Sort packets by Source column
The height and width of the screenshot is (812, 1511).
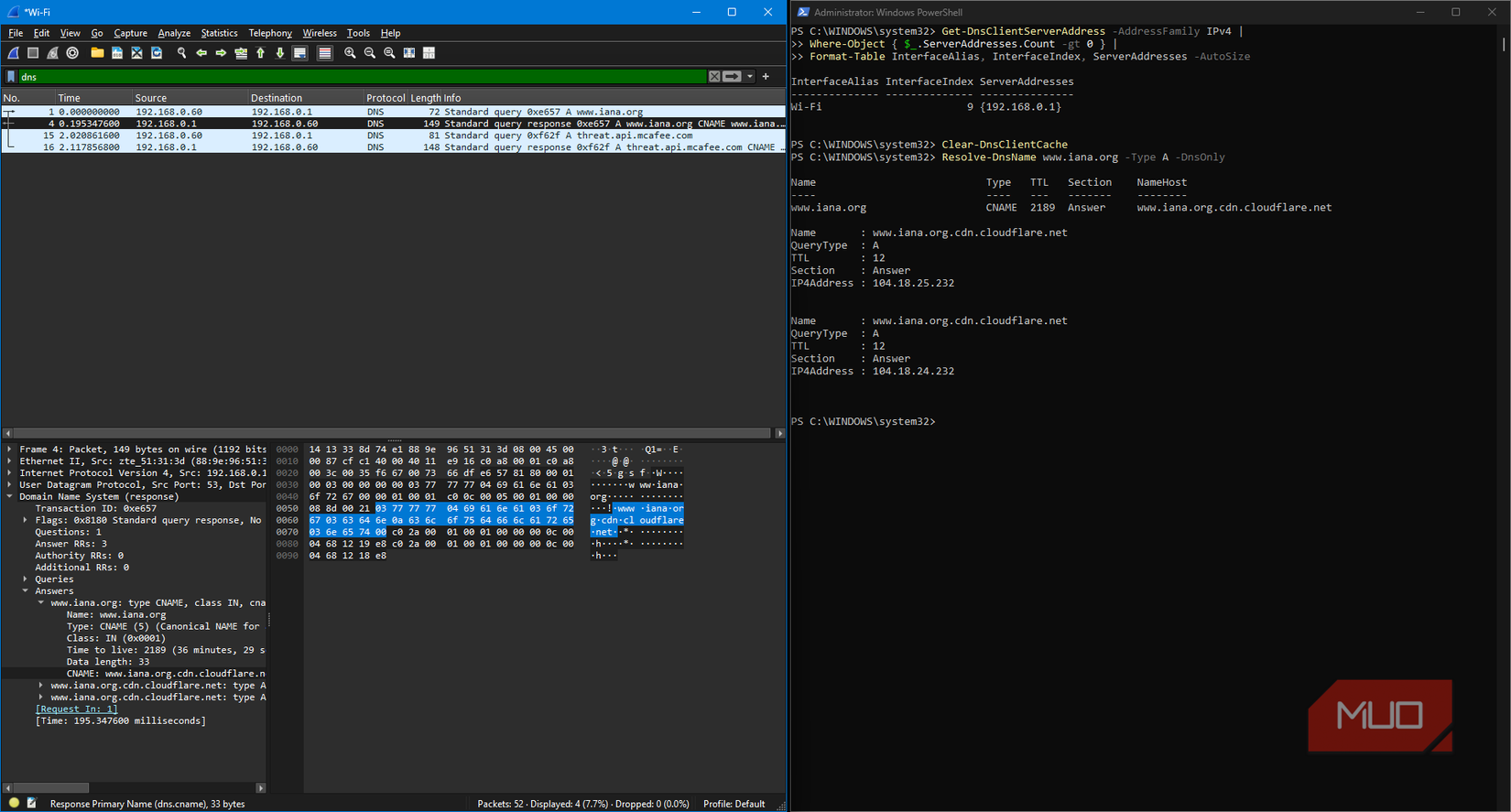click(x=190, y=98)
